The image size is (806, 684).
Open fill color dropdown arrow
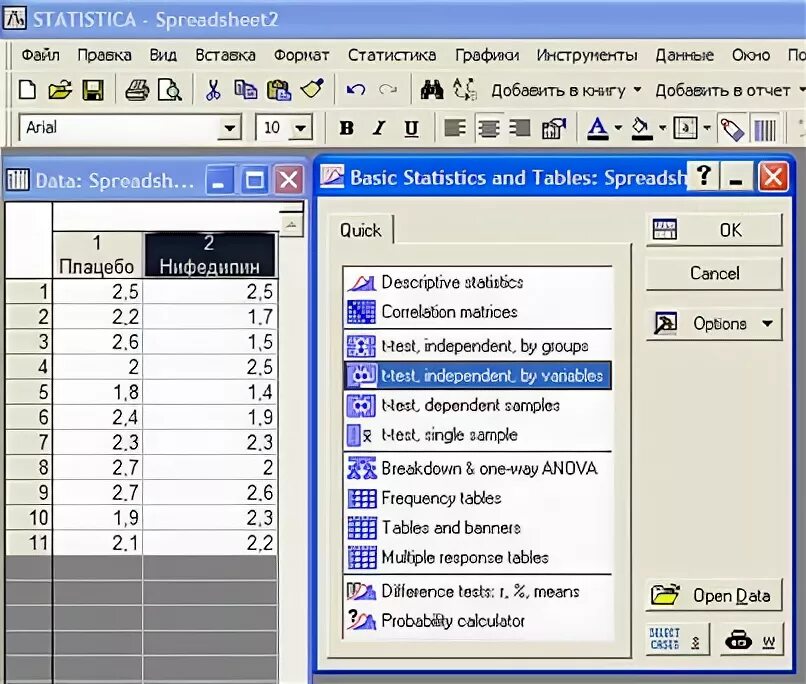[x=663, y=128]
